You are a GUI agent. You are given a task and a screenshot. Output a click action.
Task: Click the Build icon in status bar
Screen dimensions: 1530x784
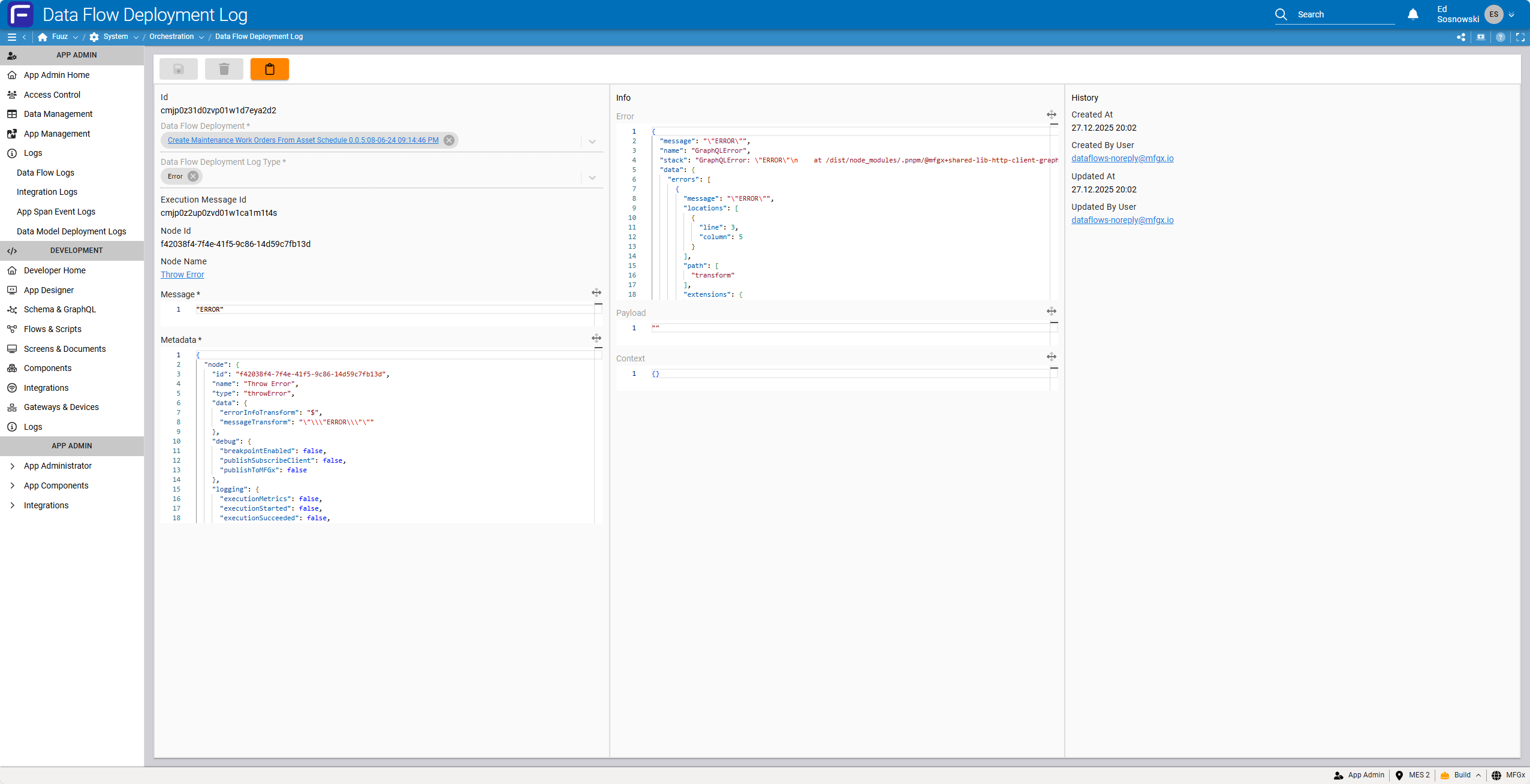click(x=1445, y=776)
